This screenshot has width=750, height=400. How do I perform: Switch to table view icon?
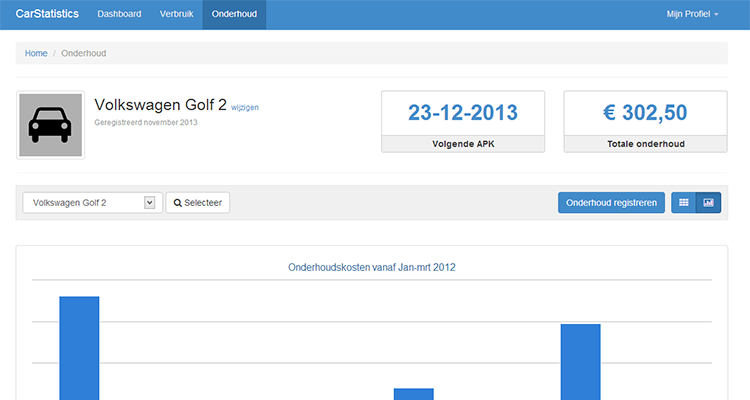[x=684, y=203]
